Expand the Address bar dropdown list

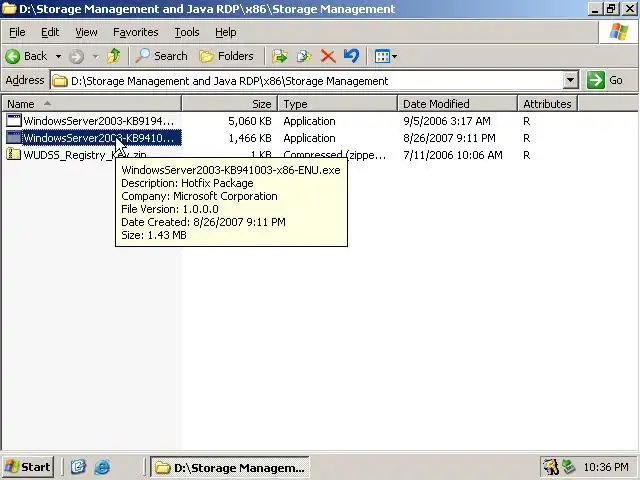coord(571,80)
